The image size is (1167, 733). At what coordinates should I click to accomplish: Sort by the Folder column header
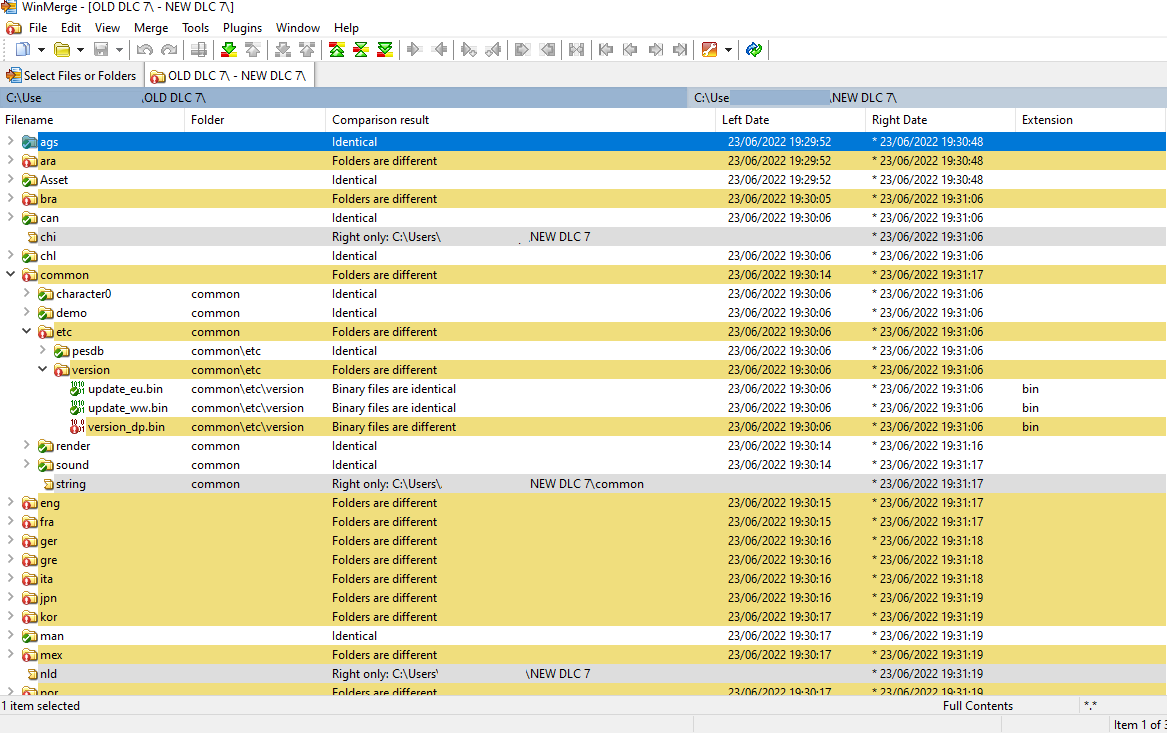[255, 120]
